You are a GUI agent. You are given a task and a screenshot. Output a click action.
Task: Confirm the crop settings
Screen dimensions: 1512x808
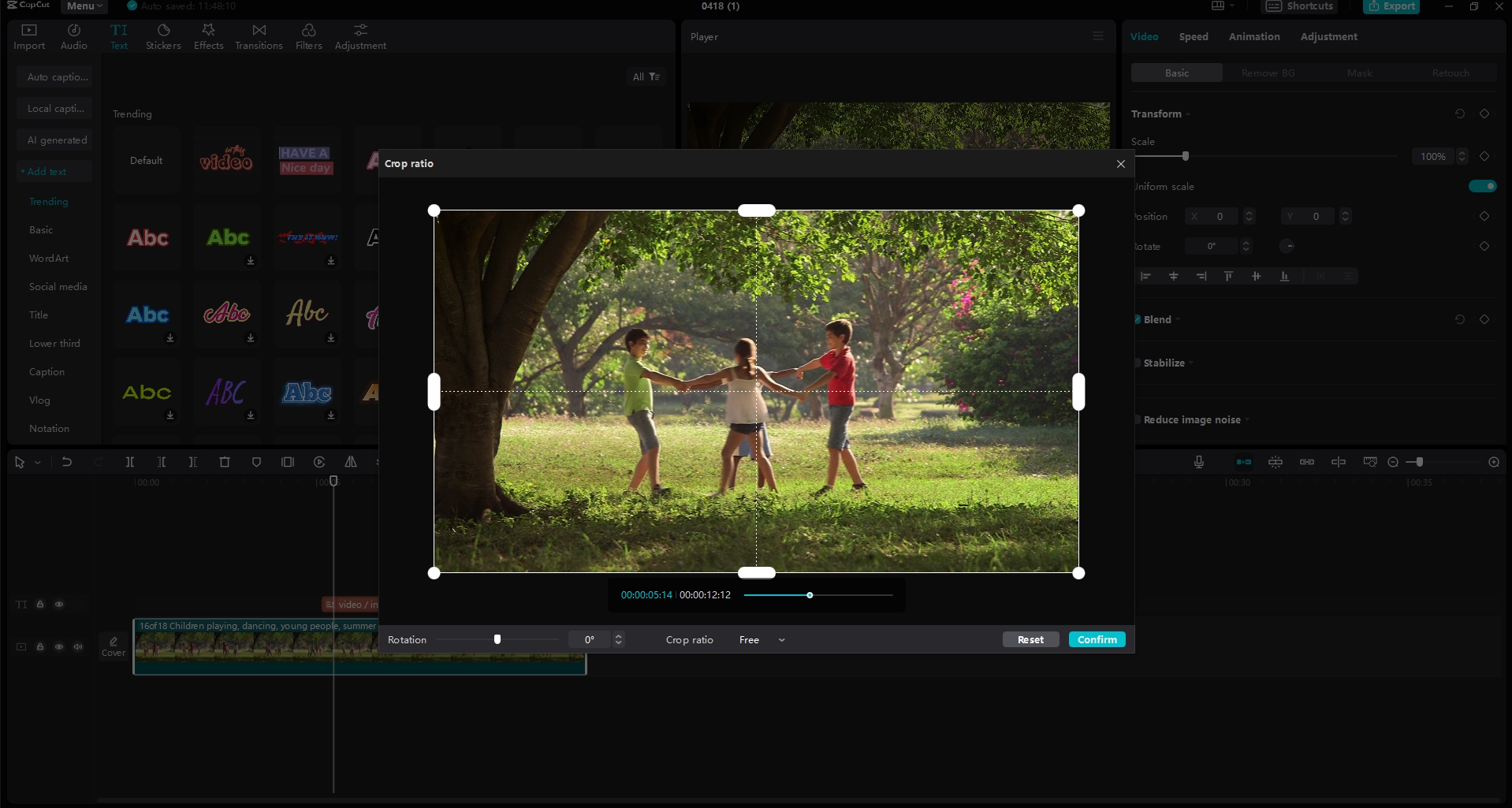click(1097, 639)
